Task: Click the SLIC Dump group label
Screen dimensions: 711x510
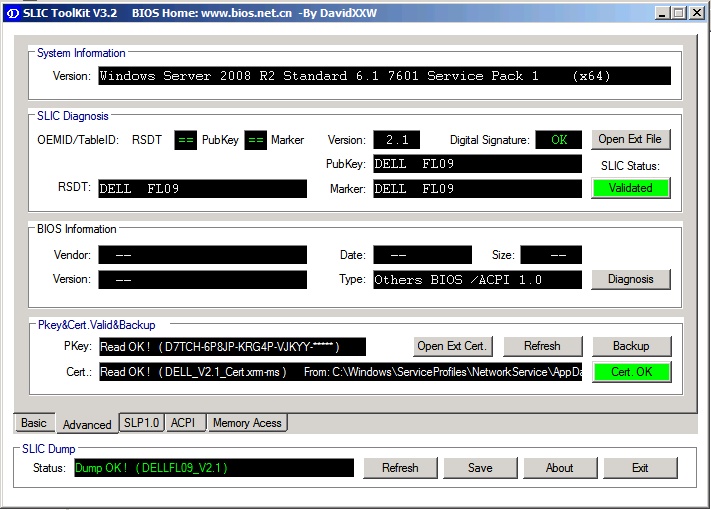Action: tap(49, 449)
